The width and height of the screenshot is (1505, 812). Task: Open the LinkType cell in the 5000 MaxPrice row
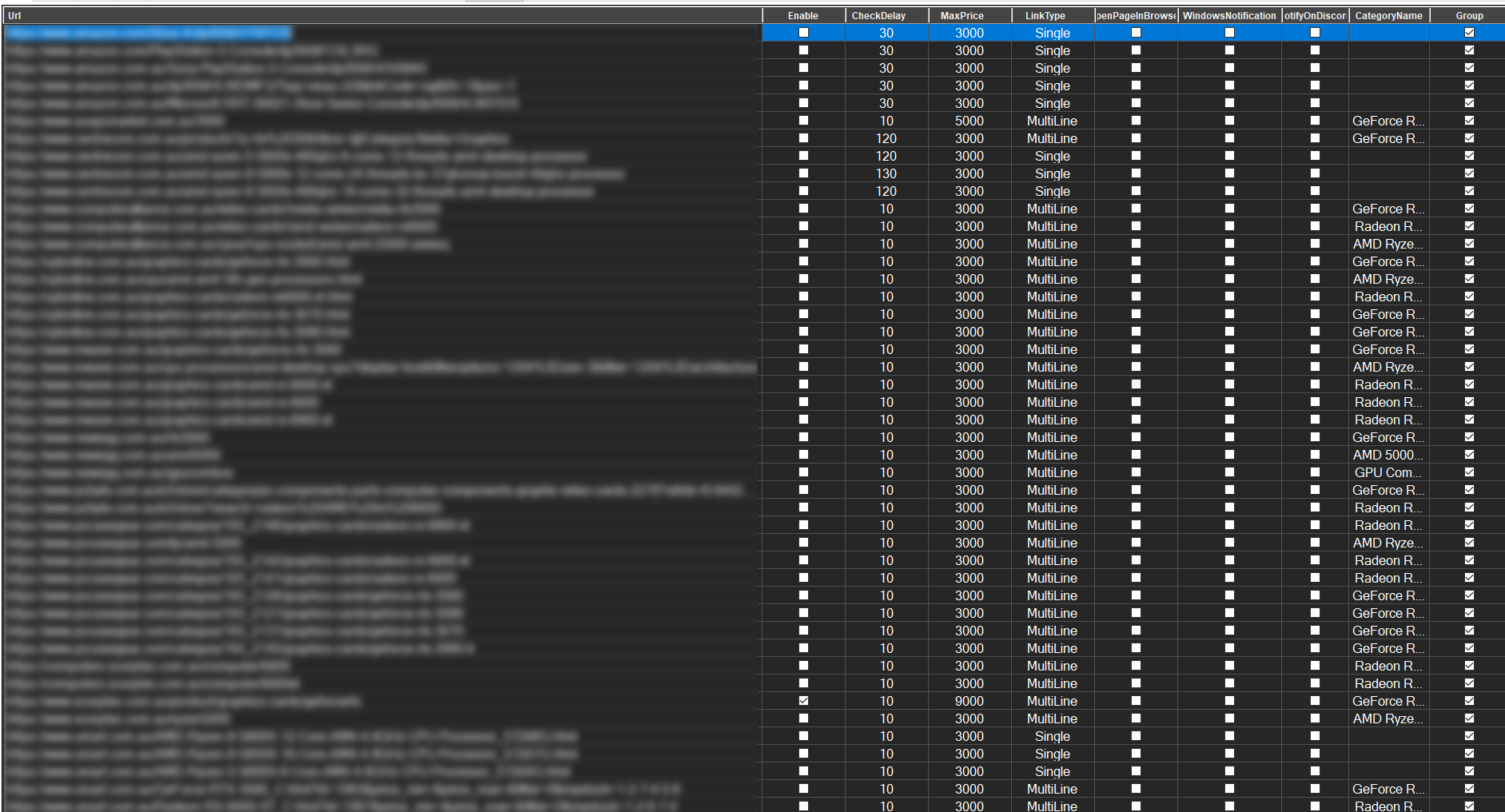coord(1052,121)
